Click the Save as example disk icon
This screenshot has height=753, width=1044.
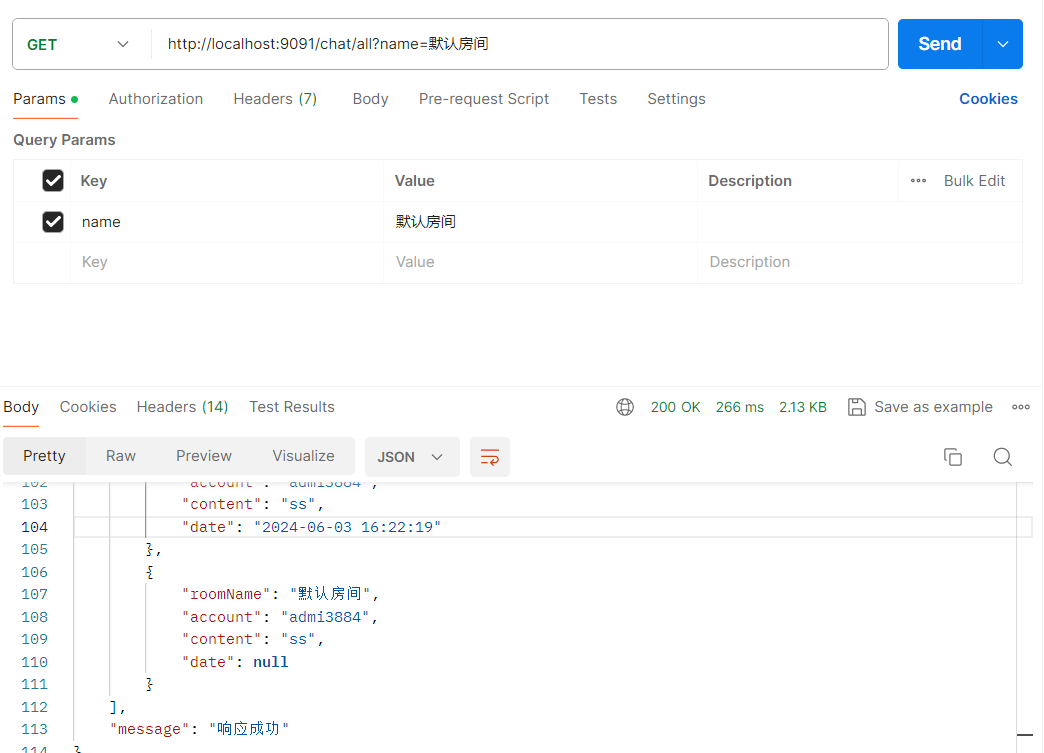[x=856, y=407]
